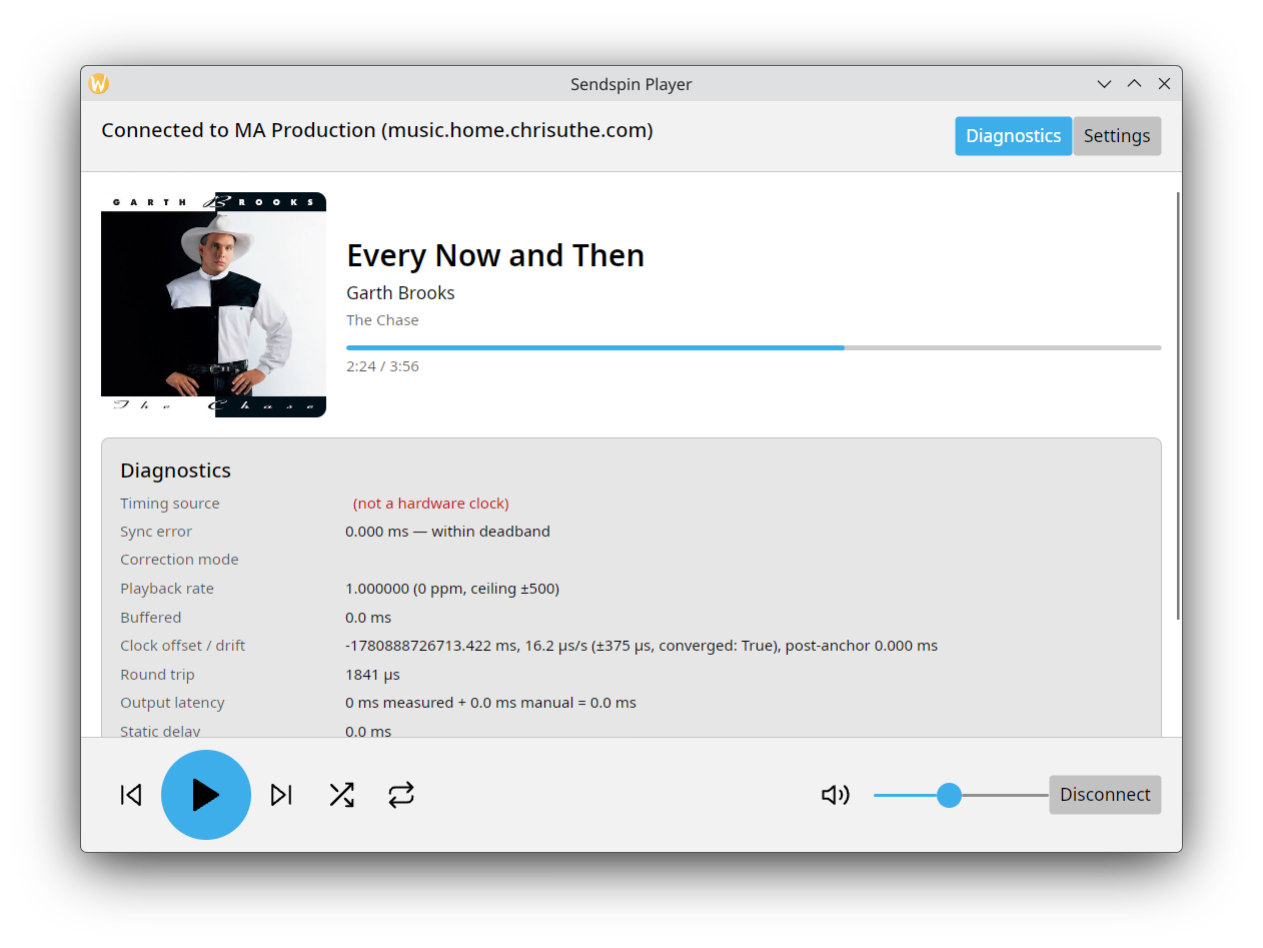The height and width of the screenshot is (948, 1263).
Task: Click the song title Every Now and Then
Action: coord(495,256)
